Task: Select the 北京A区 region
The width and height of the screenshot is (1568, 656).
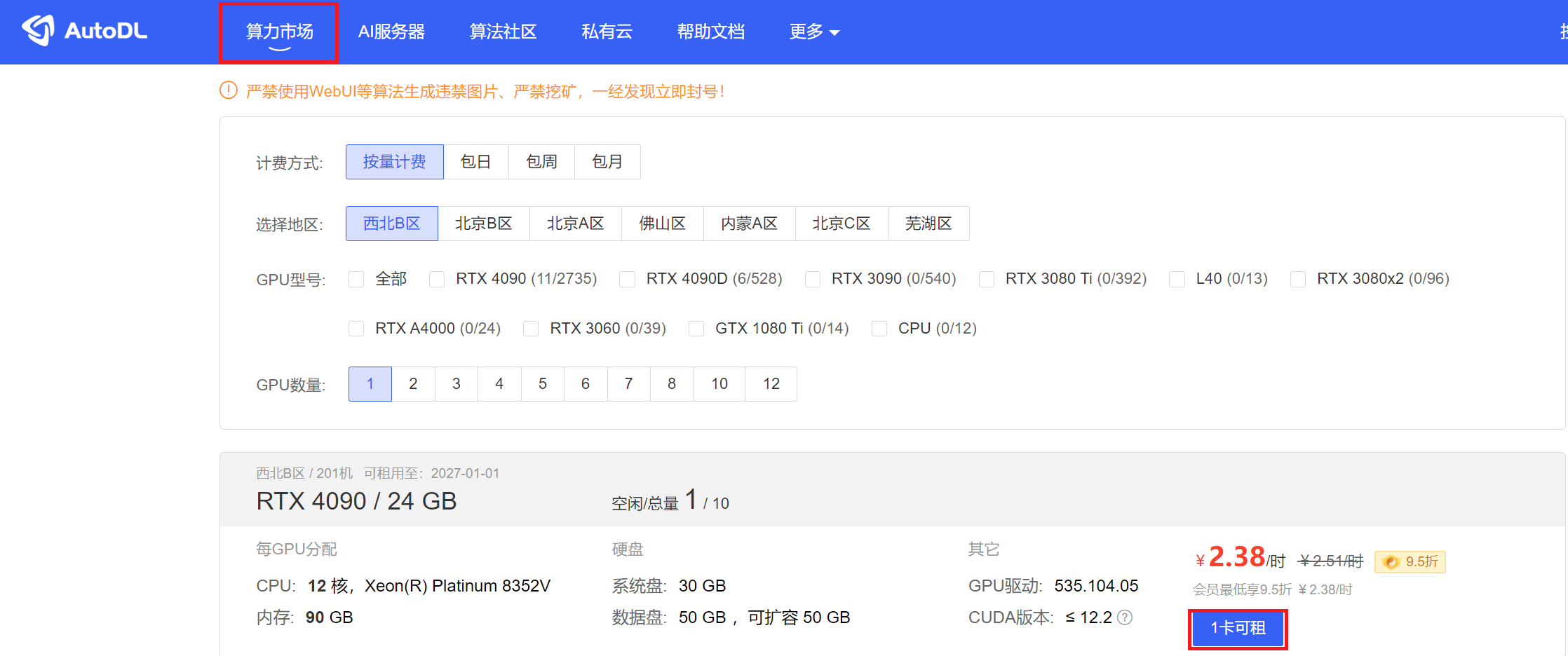Action: 576,224
